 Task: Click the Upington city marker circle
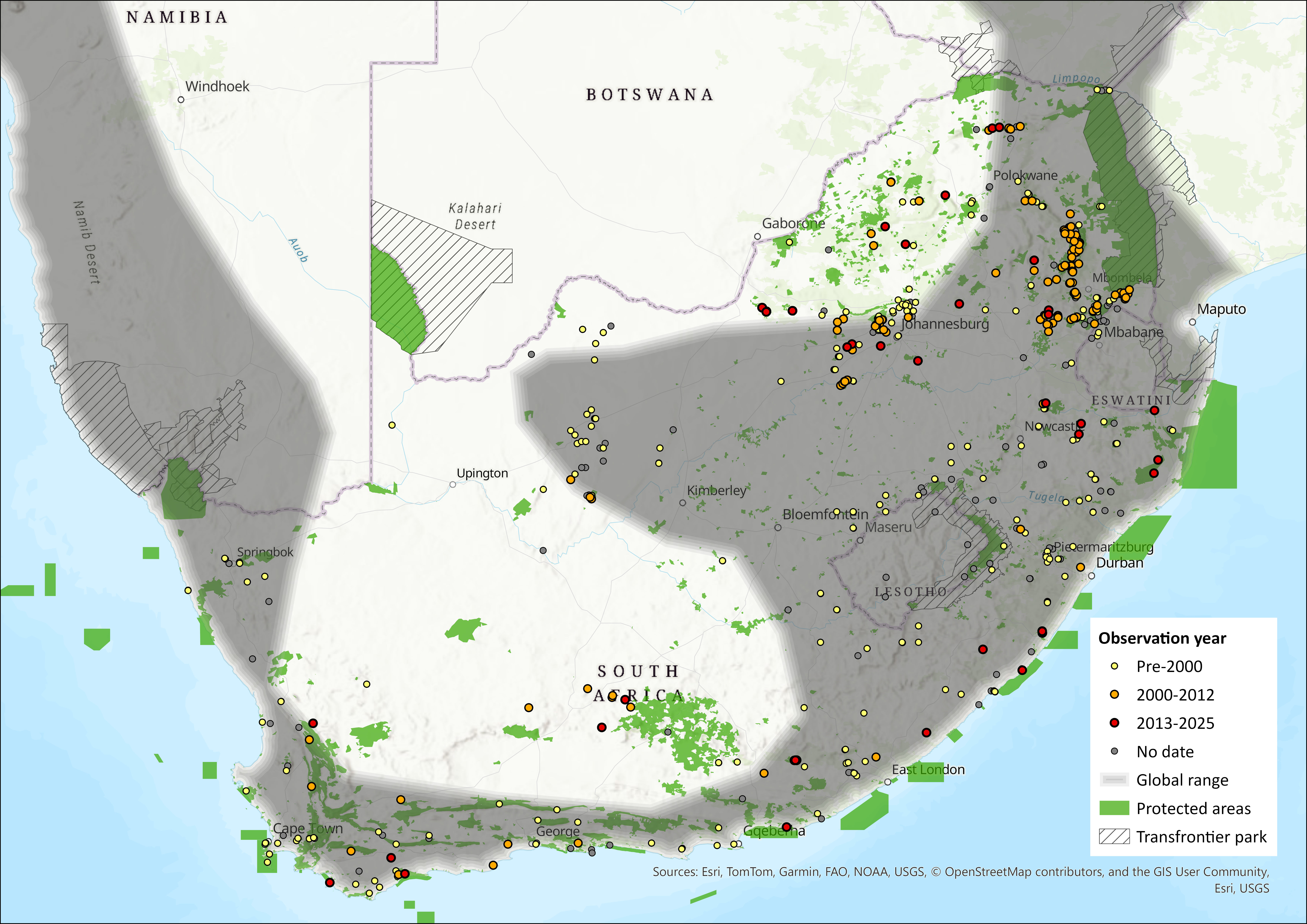click(x=452, y=484)
